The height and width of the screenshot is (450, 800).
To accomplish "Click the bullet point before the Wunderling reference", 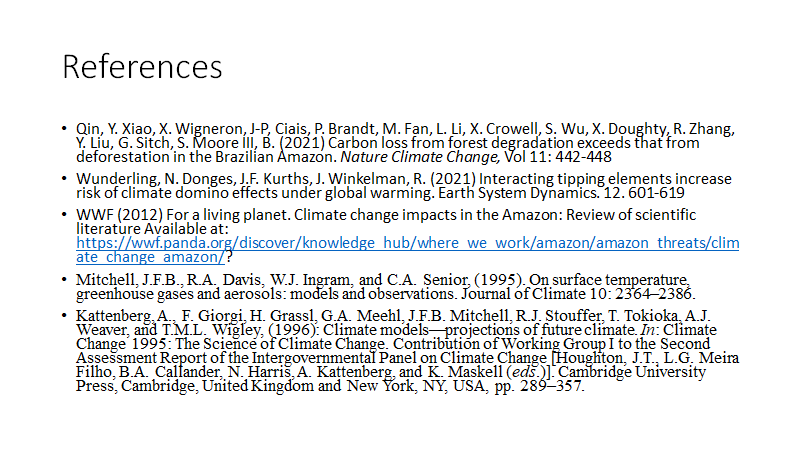I will pos(64,180).
